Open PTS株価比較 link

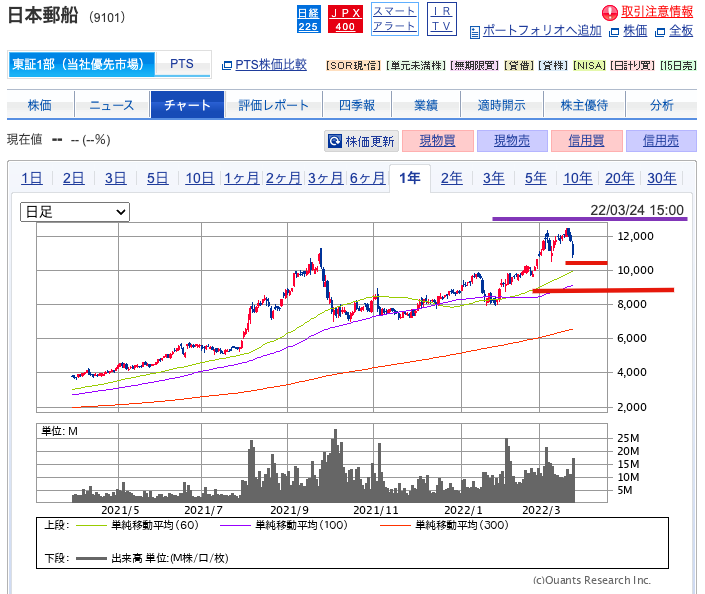click(x=271, y=65)
